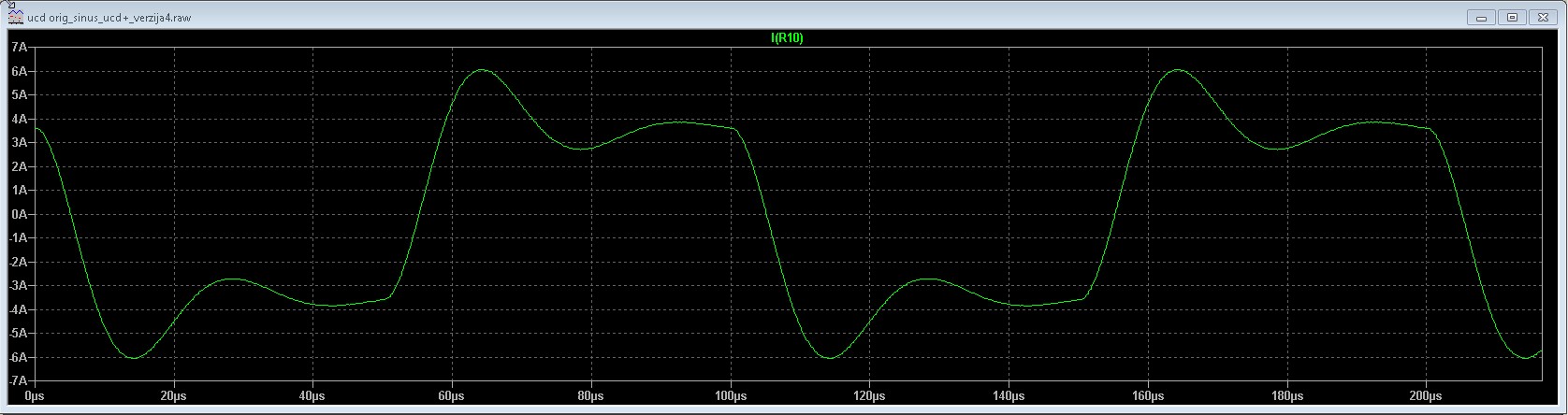
Task: Click the 120µs time axis label
Action: [x=869, y=396]
